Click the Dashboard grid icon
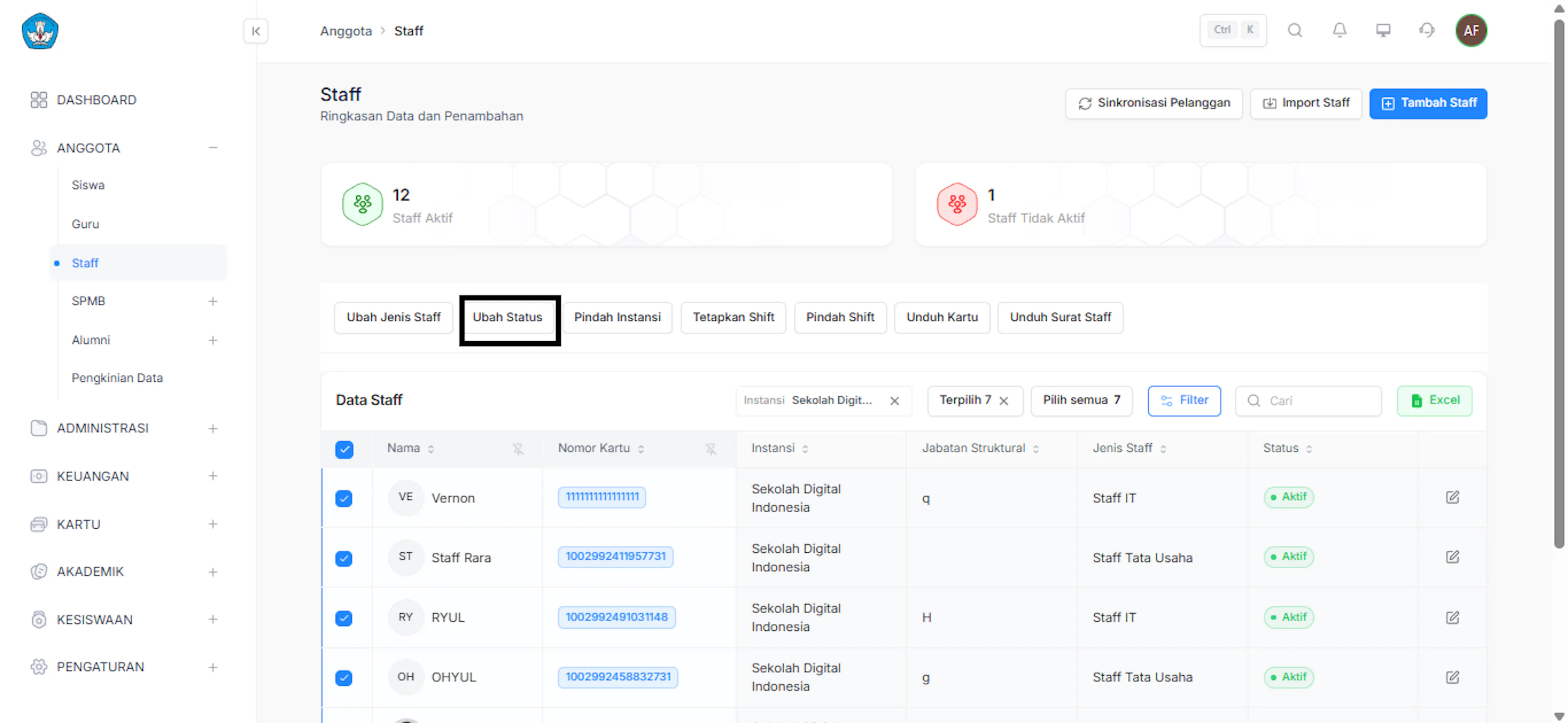This screenshot has height=723, width=1568. [x=38, y=100]
